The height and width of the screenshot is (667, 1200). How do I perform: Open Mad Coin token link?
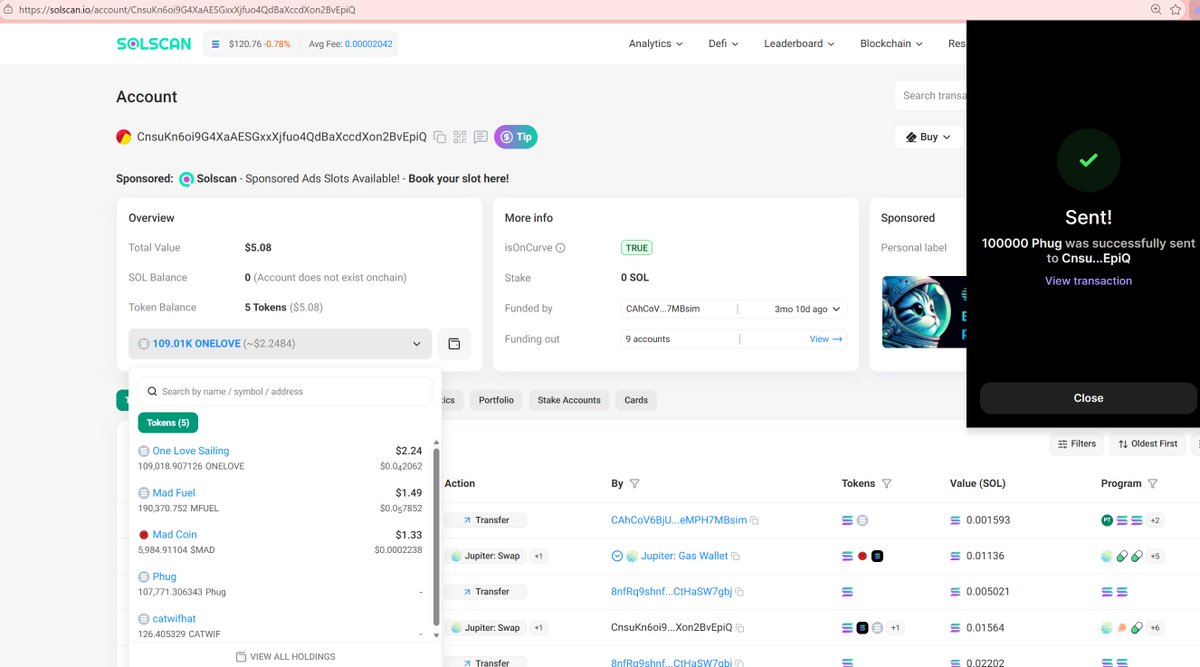[175, 535]
